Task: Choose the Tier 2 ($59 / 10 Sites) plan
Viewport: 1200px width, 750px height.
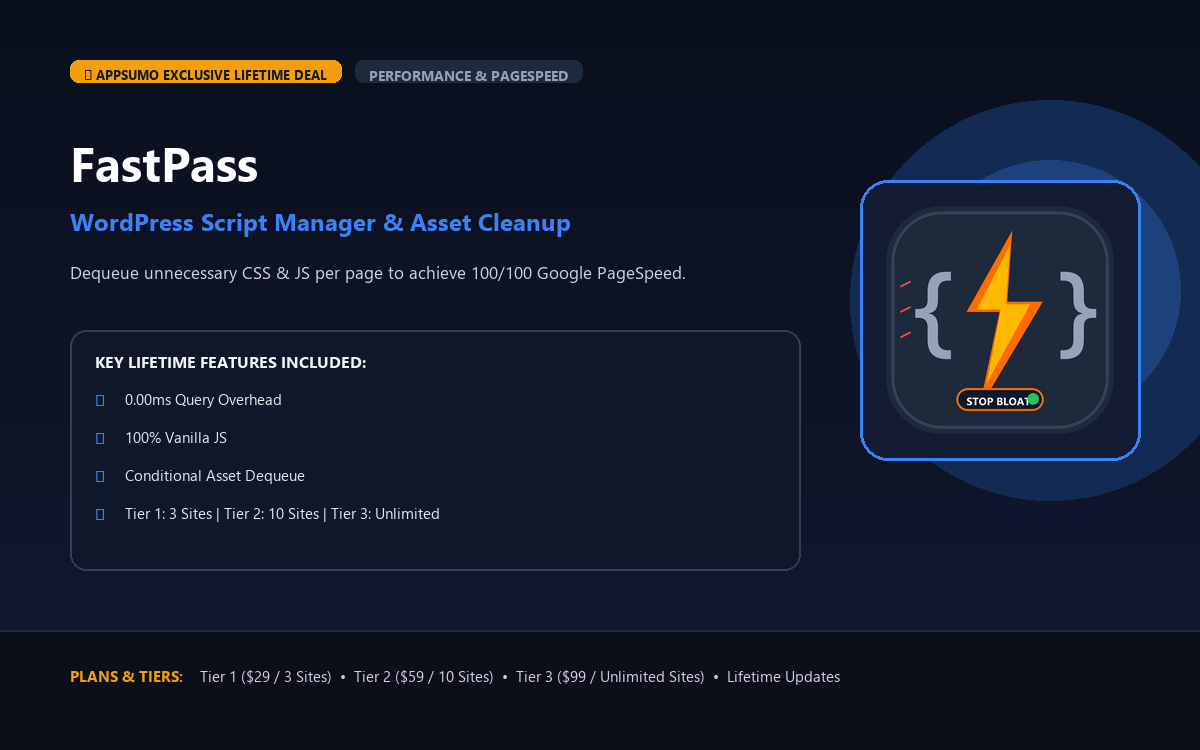Action: pos(424,677)
